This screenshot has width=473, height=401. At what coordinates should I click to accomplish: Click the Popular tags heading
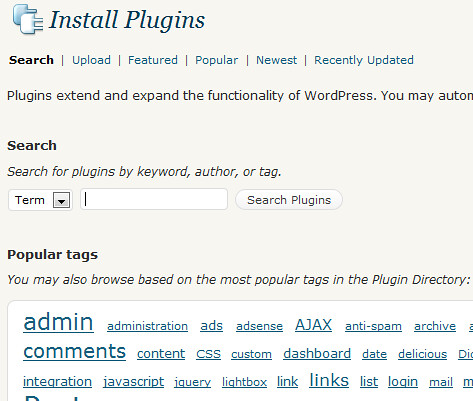pos(52,255)
